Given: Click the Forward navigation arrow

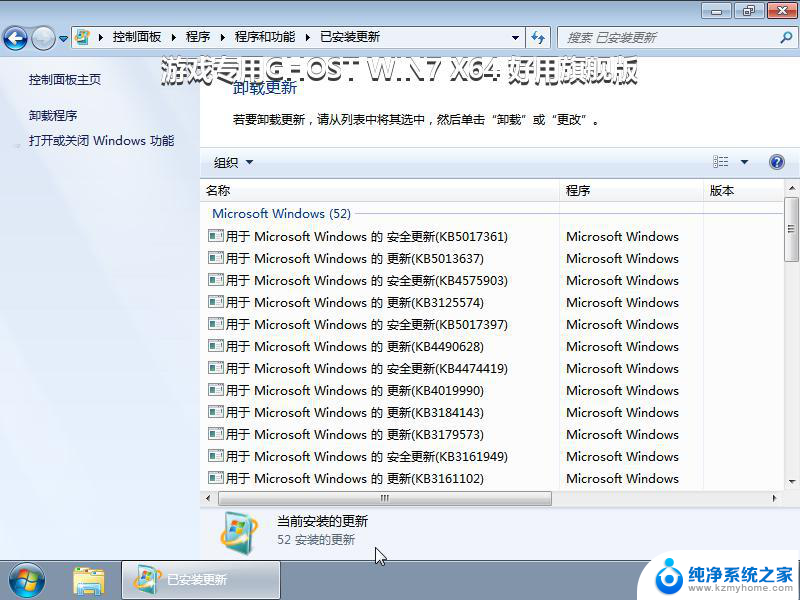Looking at the screenshot, I should point(43,38).
